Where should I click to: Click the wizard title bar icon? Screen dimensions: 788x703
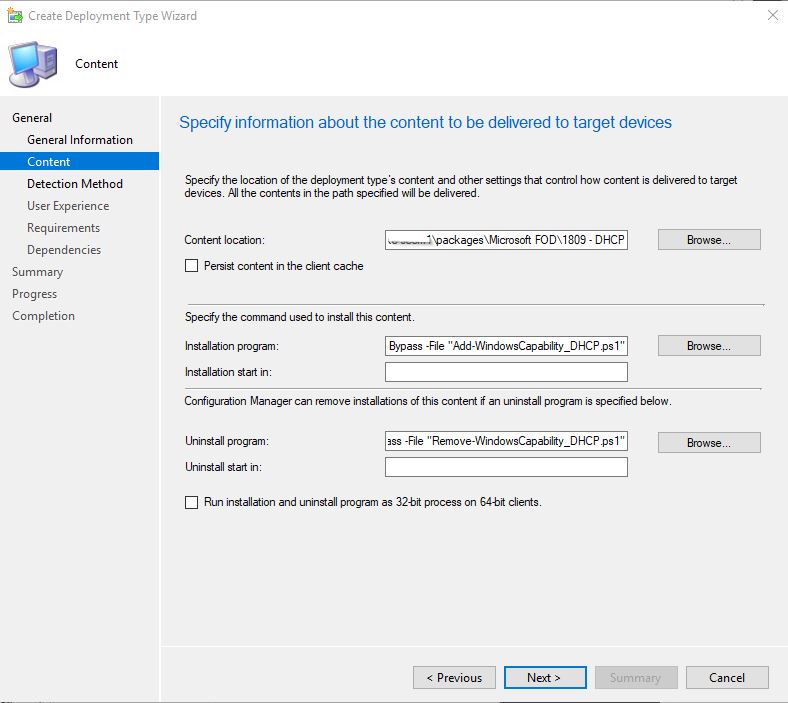(15, 16)
